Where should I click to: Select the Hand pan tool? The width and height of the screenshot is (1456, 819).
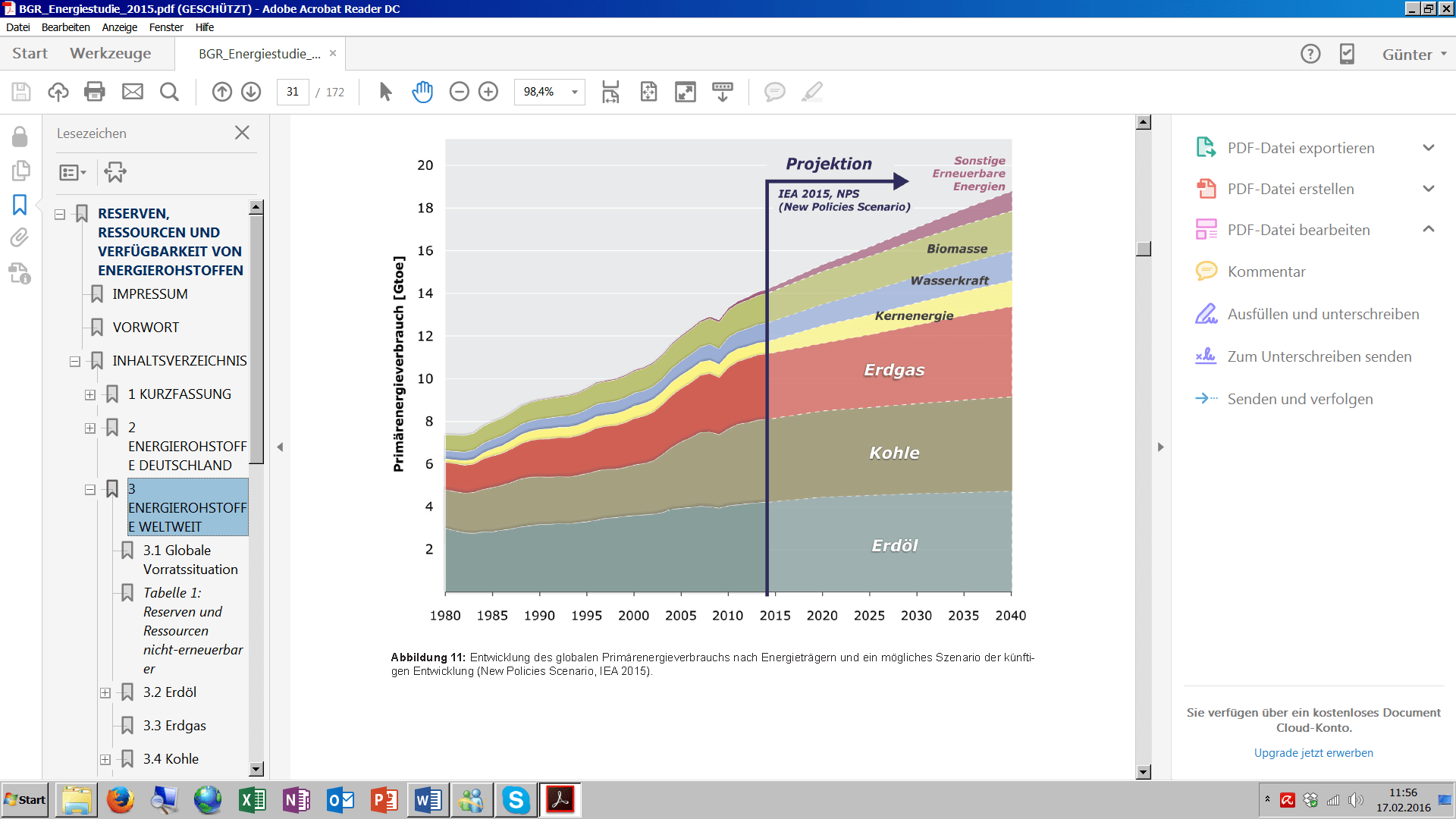coord(422,92)
